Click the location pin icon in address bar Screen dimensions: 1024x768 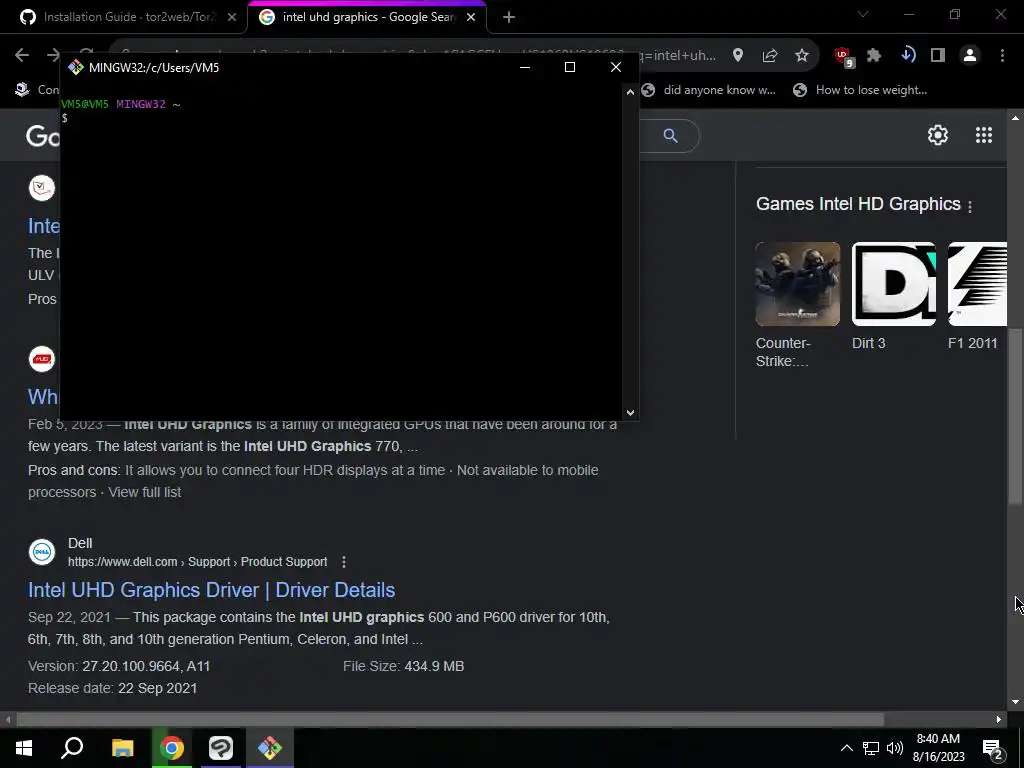(x=738, y=56)
